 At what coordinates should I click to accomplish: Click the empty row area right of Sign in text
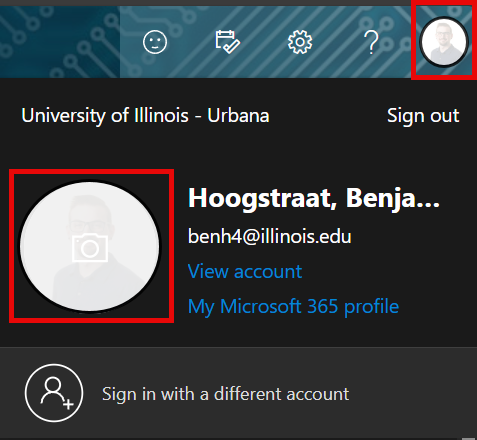pos(413,393)
